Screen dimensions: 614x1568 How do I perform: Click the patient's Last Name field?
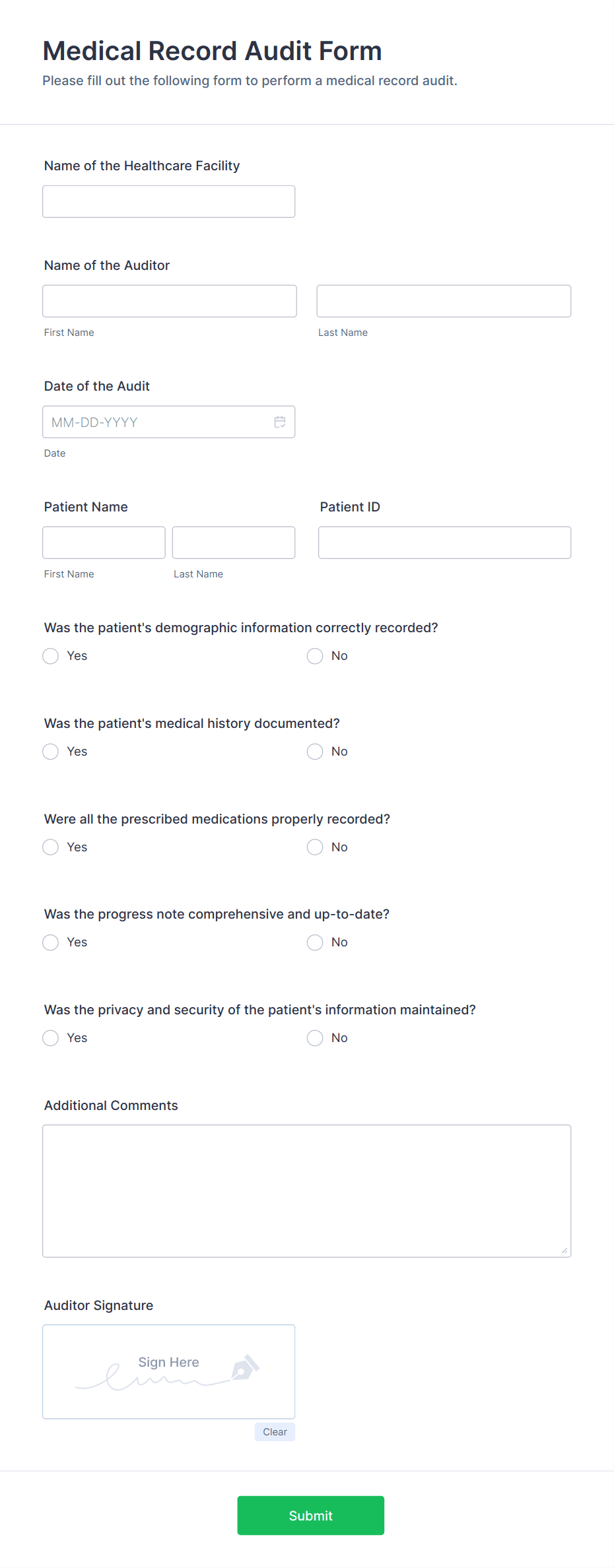coord(233,542)
